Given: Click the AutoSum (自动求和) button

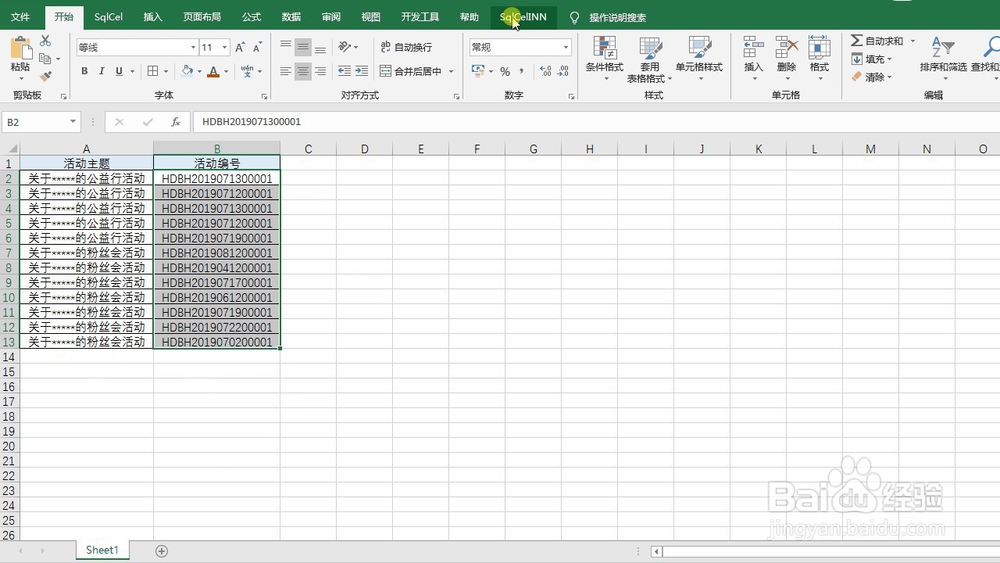Looking at the screenshot, I should click(x=878, y=41).
